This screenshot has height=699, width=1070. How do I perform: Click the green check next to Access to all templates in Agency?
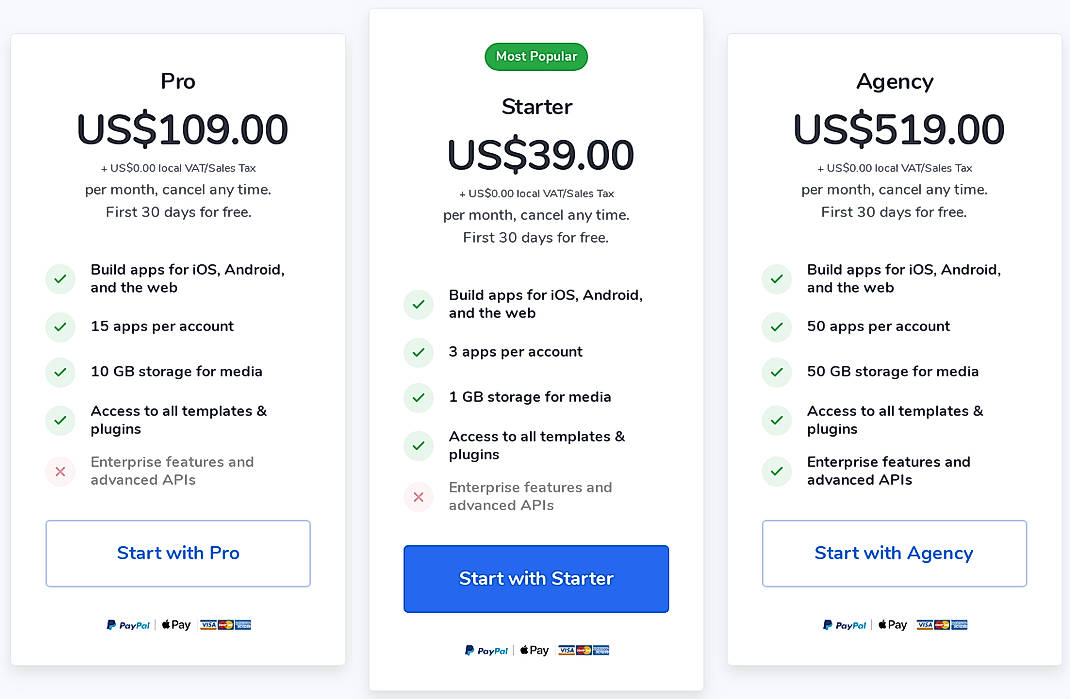(777, 420)
